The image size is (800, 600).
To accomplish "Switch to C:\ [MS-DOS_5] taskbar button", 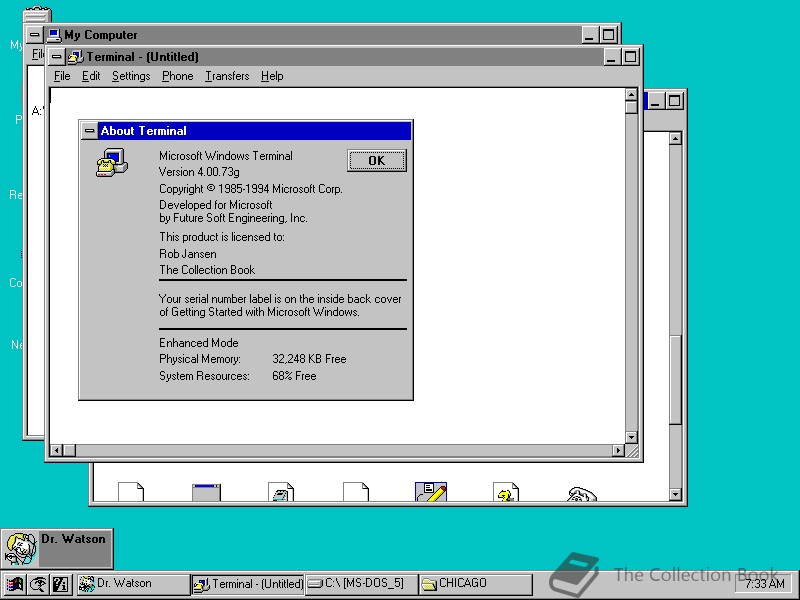I will (361, 584).
